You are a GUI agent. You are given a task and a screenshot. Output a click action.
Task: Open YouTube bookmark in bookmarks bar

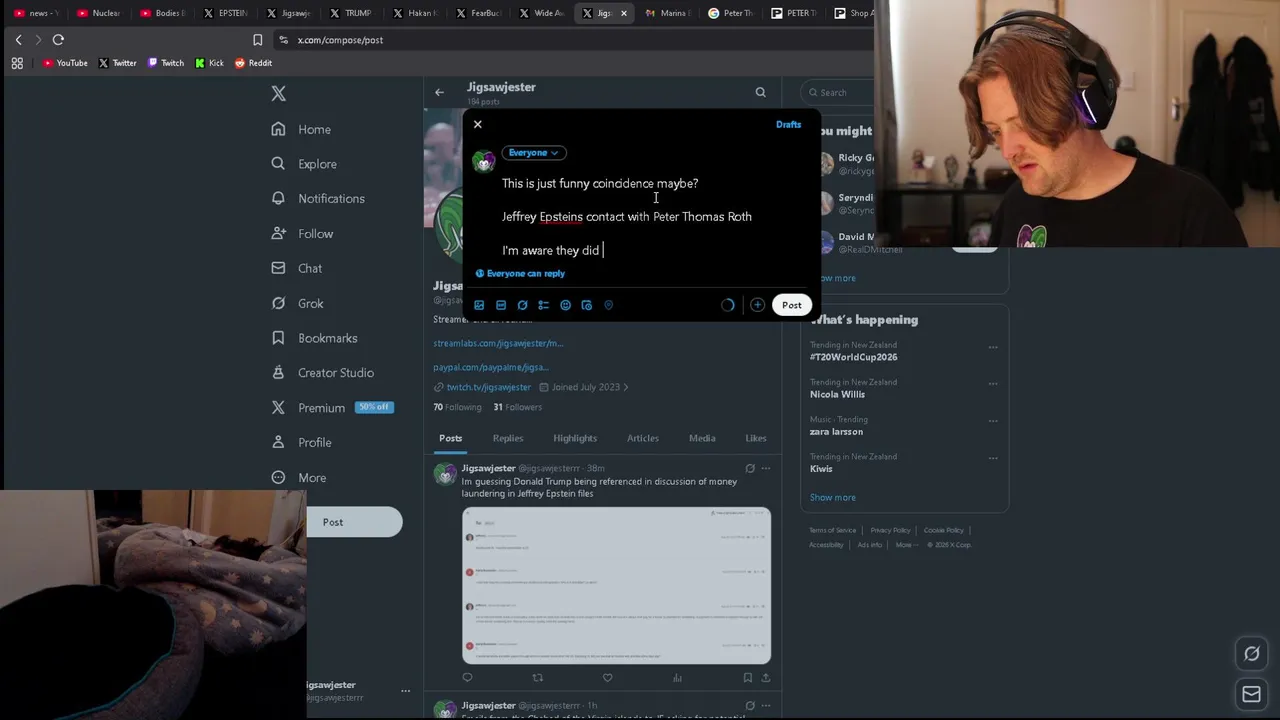(65, 63)
